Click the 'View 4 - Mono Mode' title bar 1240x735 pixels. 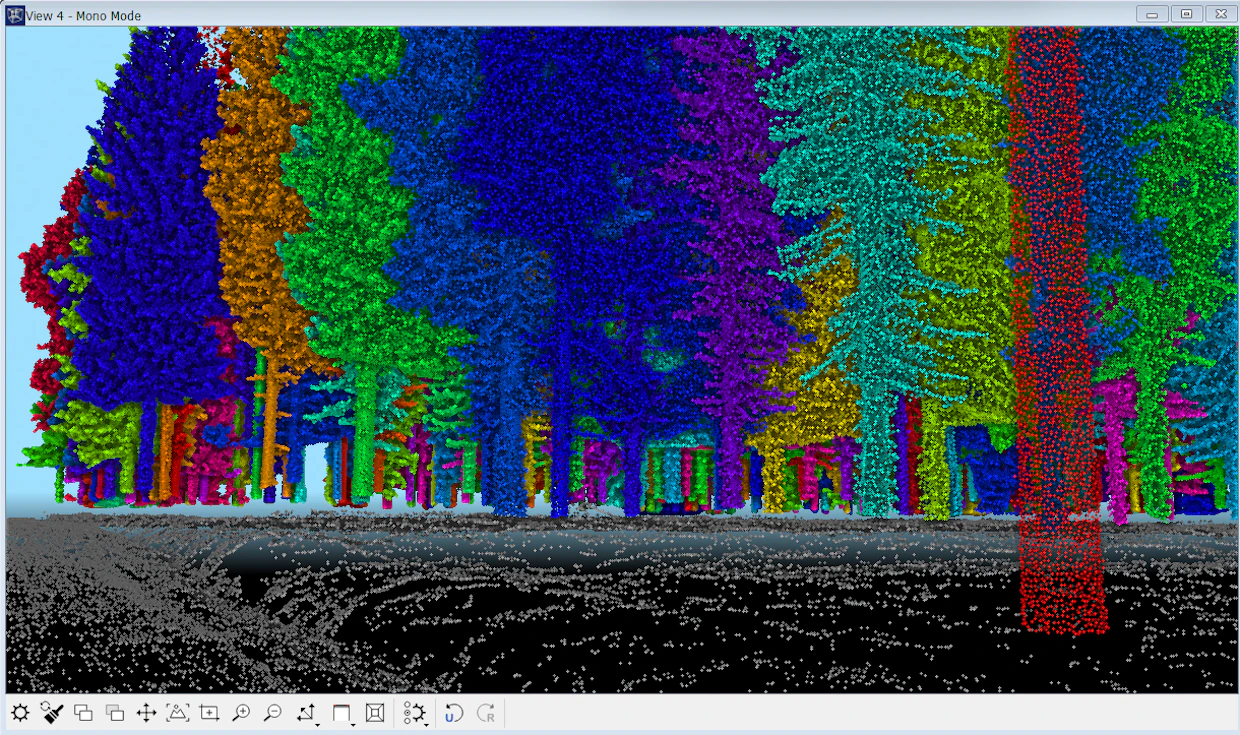[85, 16]
